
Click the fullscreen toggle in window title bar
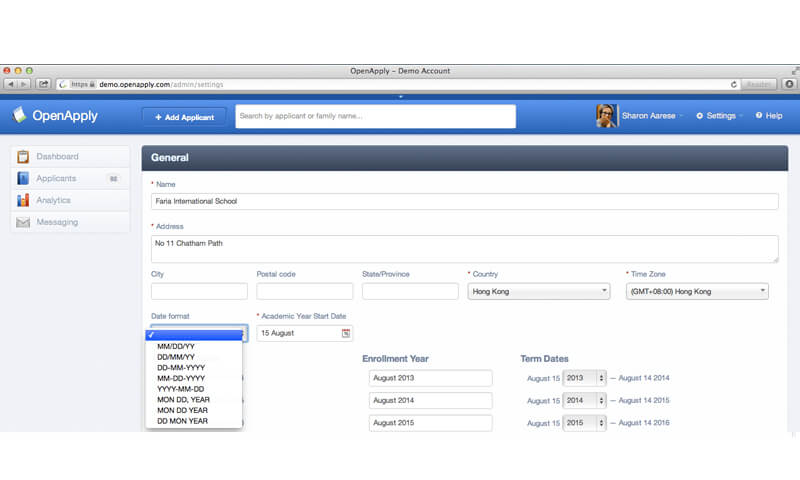point(795,70)
